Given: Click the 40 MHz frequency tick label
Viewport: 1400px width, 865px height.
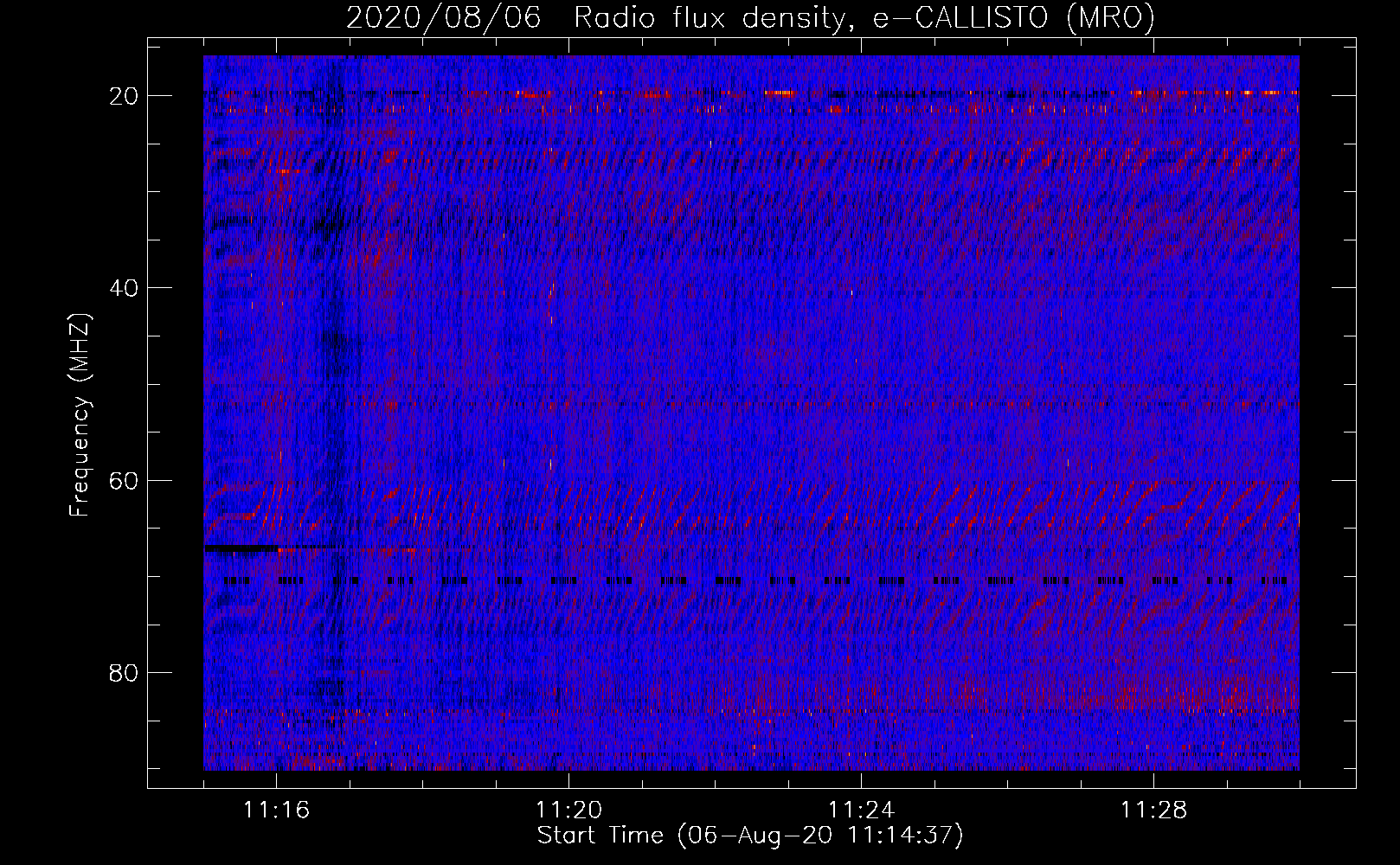Looking at the screenshot, I should 124,288.
